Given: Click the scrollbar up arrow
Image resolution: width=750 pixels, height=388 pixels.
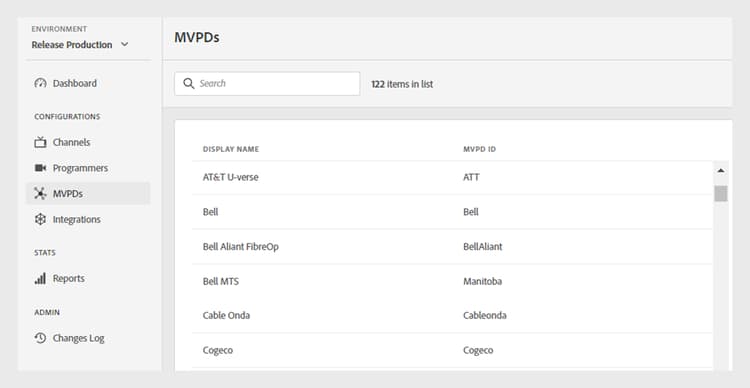Looking at the screenshot, I should coord(721,170).
